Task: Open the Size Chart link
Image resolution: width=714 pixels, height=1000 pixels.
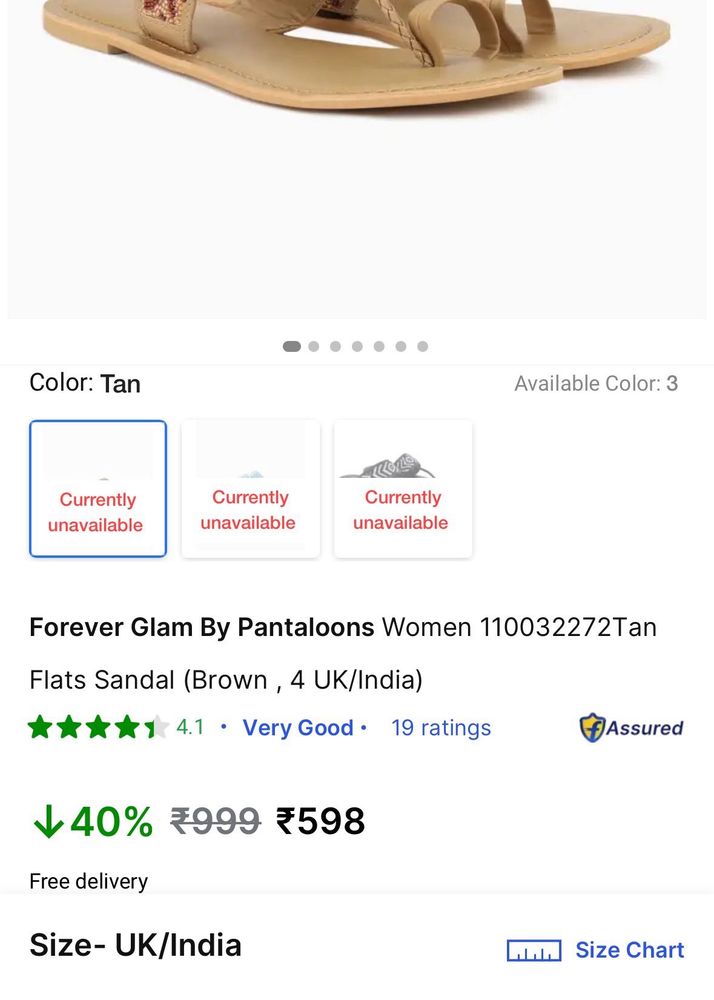Action: pos(629,950)
